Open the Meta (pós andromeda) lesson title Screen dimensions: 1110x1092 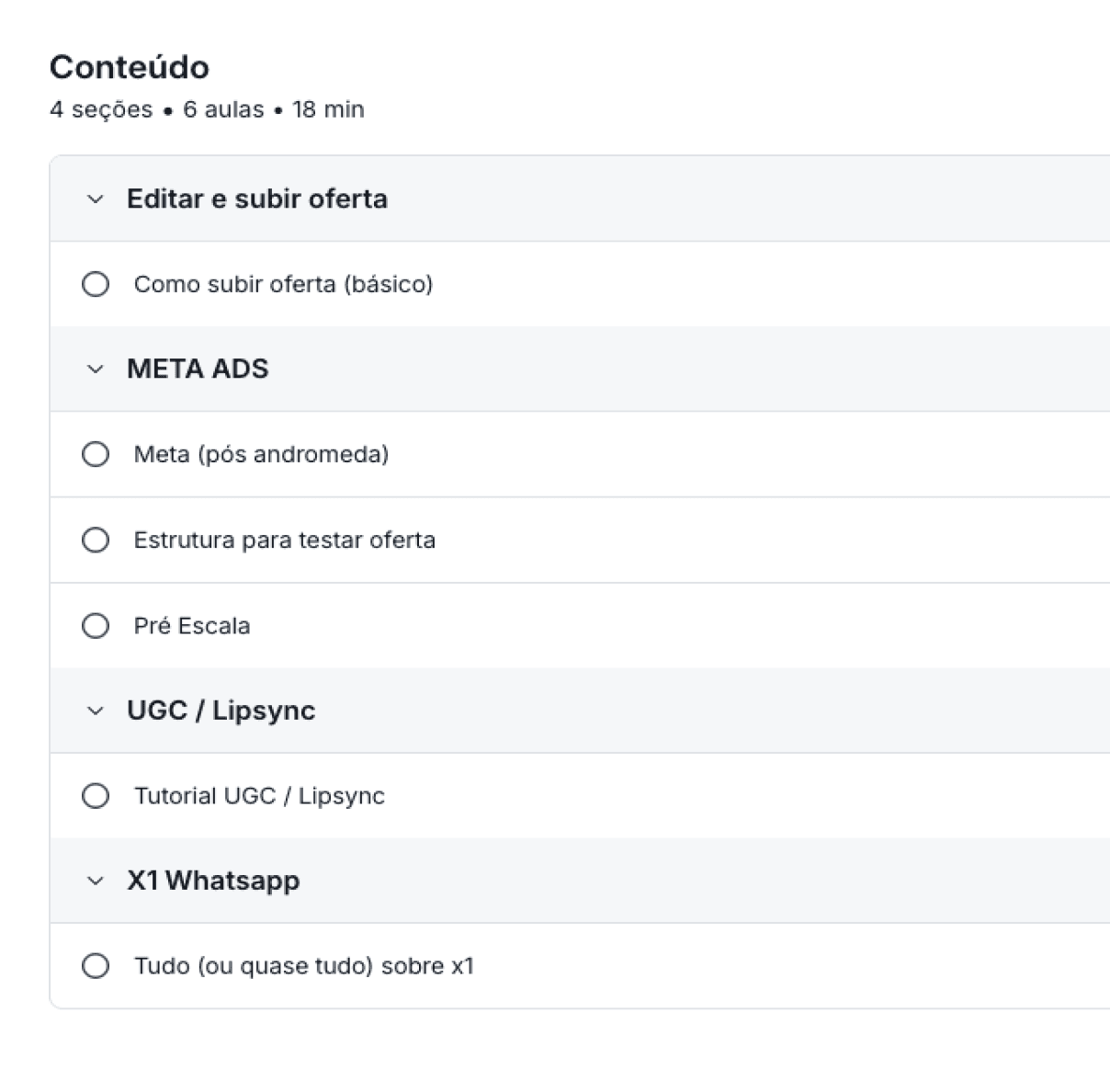coord(261,454)
